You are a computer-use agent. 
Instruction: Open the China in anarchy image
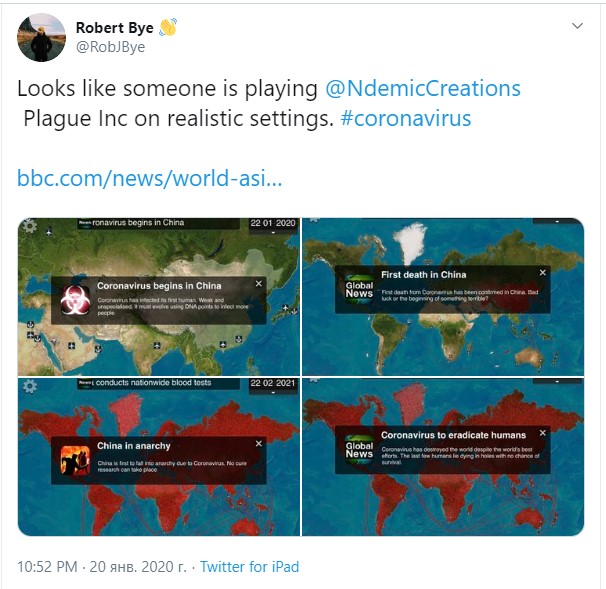pos(159,457)
